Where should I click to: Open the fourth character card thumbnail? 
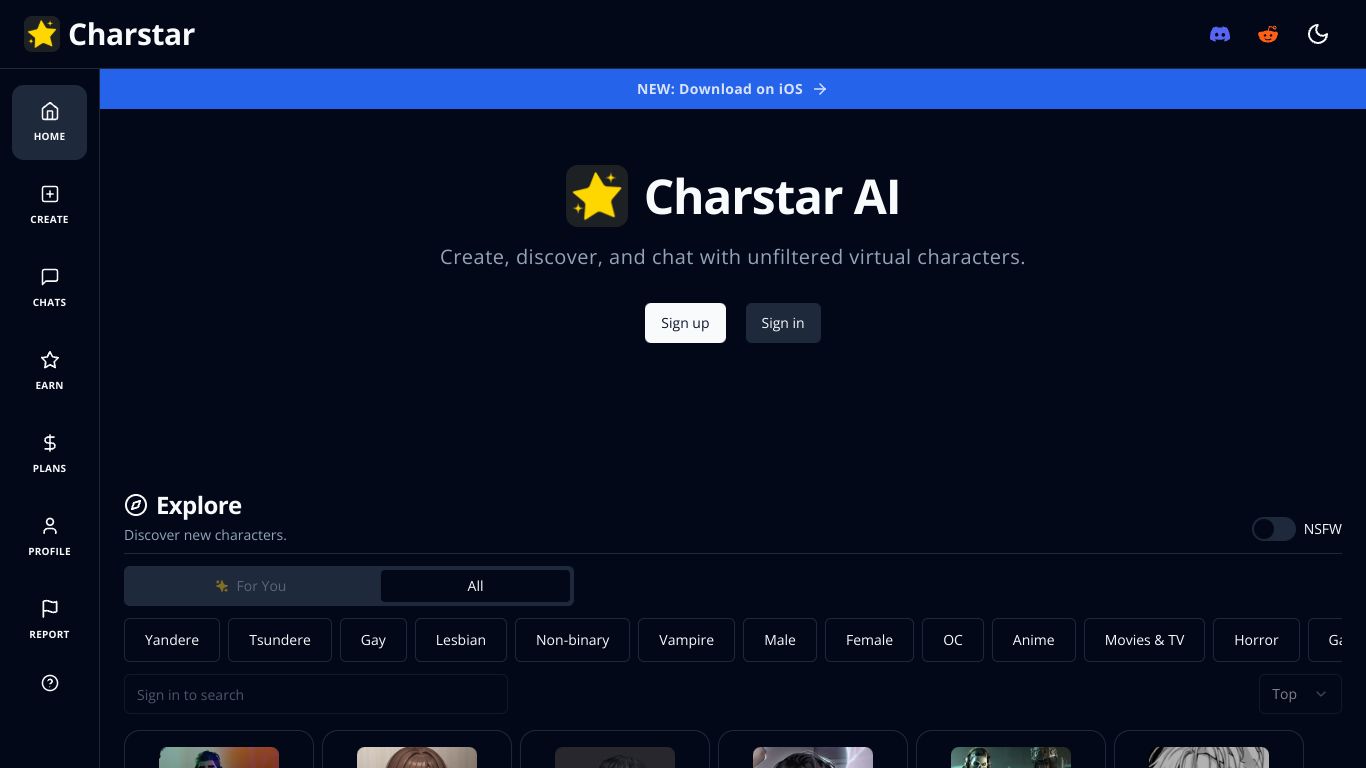pos(813,757)
